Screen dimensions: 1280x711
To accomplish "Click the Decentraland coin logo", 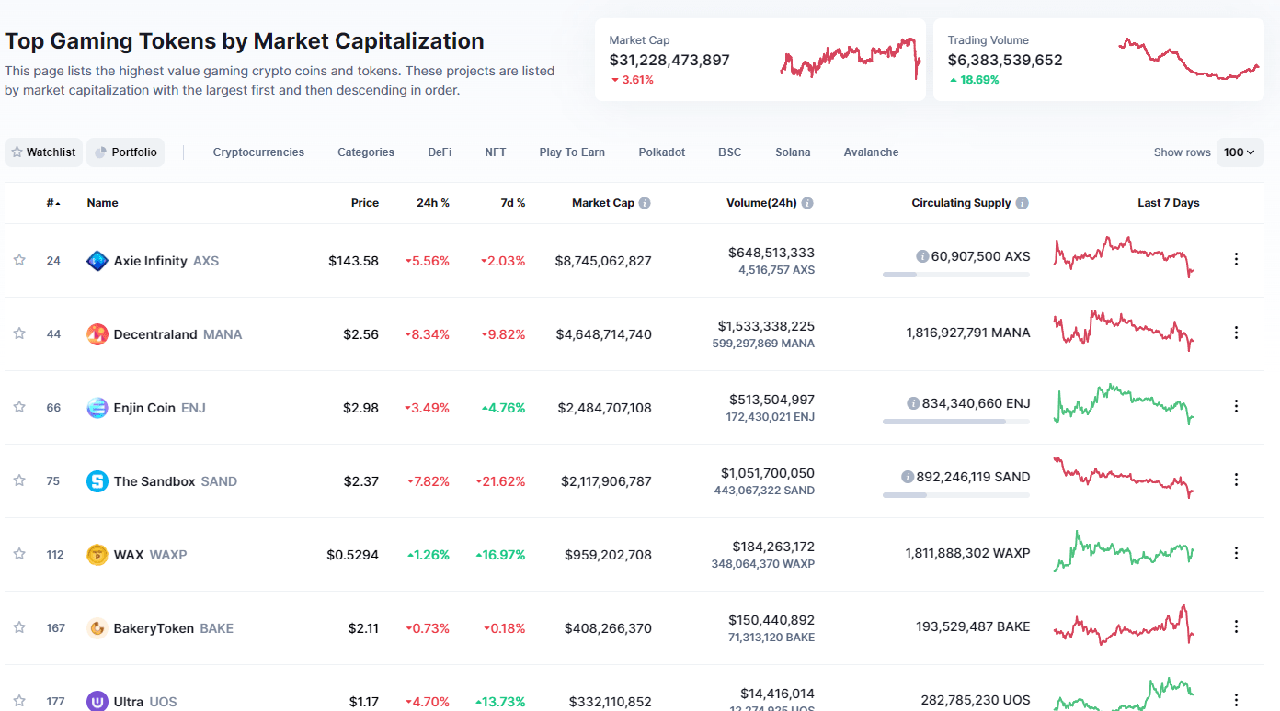I will point(97,333).
